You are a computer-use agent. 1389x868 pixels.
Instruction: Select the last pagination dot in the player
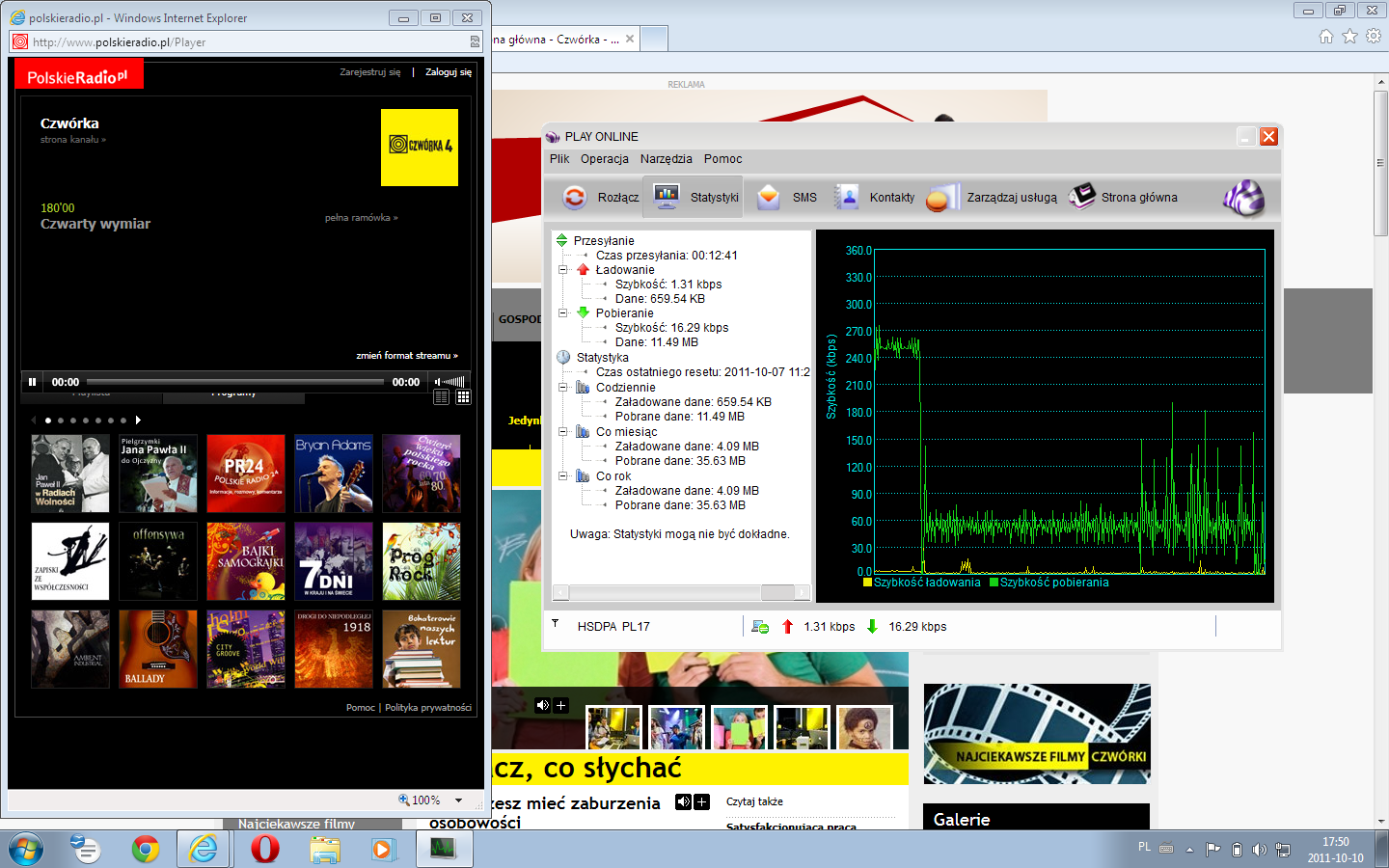coord(123,420)
